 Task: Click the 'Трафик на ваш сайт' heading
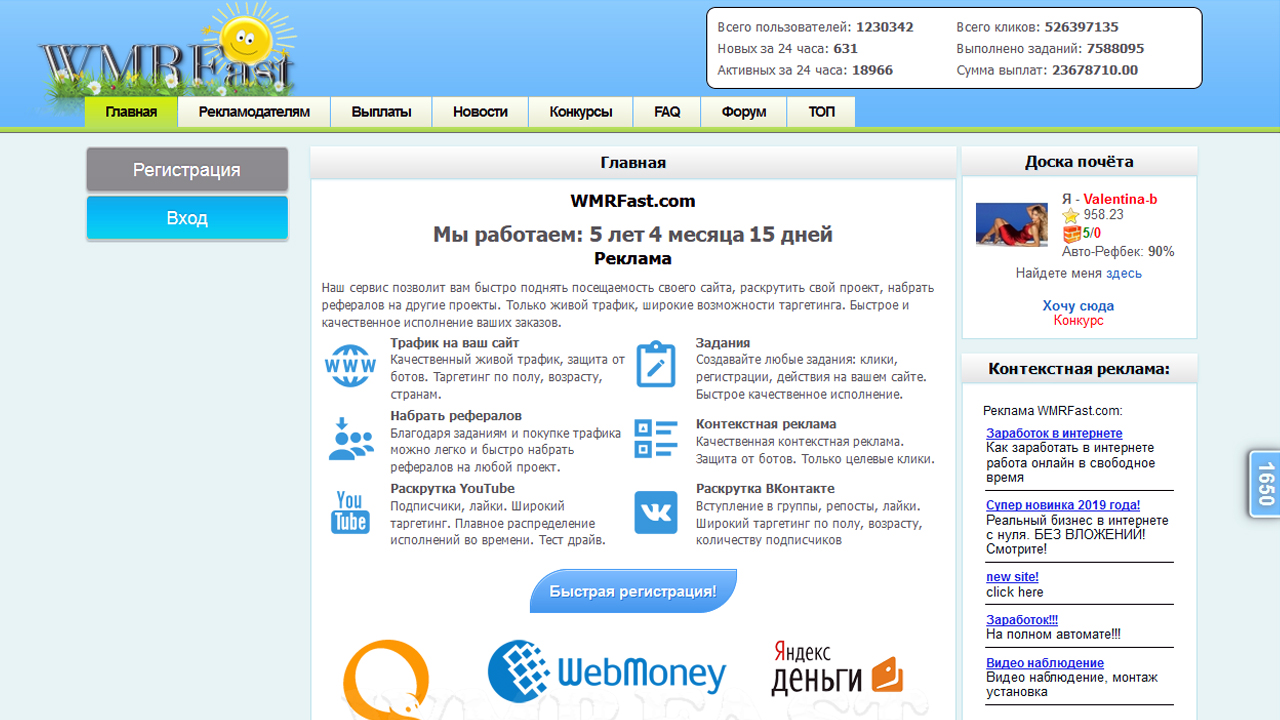pyautogui.click(x=455, y=343)
